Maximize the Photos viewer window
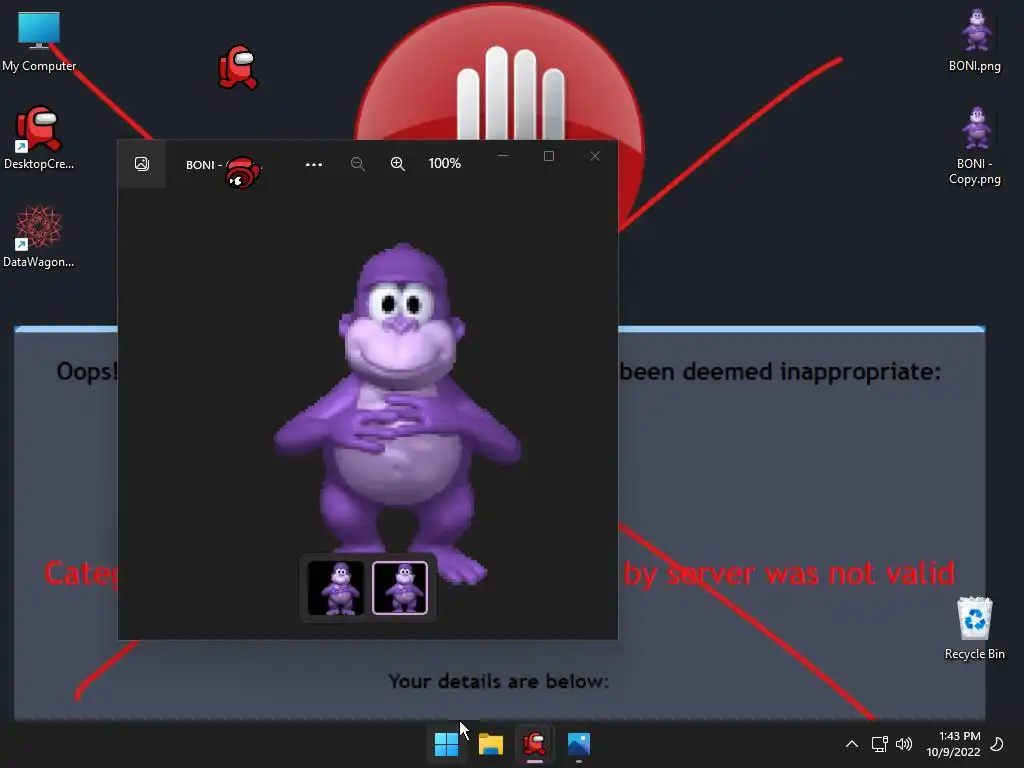This screenshot has width=1024, height=768. coord(549,156)
